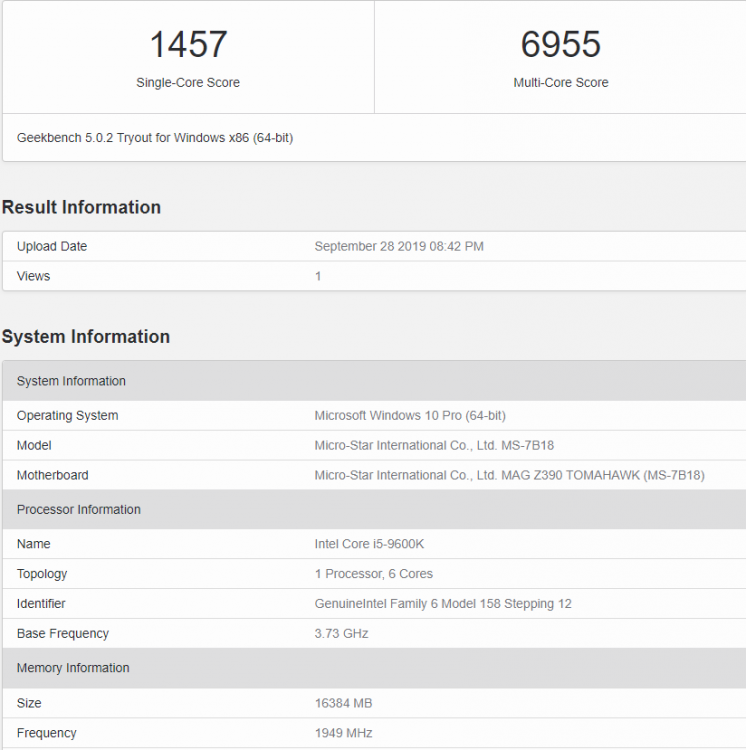
Task: Click the 6955 multi-core score value
Action: (x=560, y=44)
